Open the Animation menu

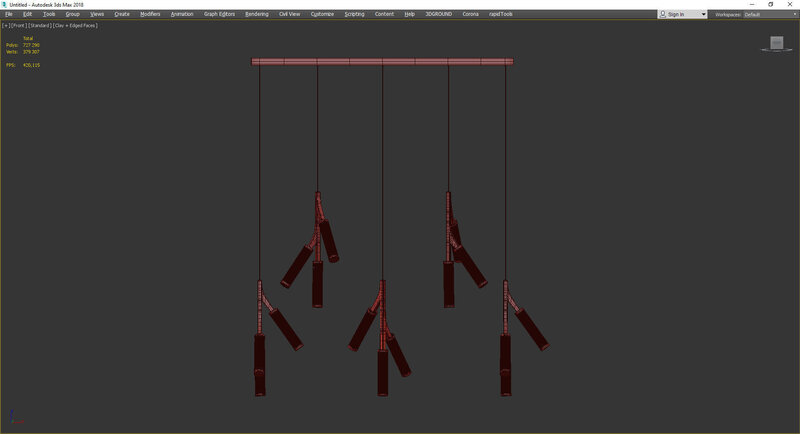click(x=182, y=14)
